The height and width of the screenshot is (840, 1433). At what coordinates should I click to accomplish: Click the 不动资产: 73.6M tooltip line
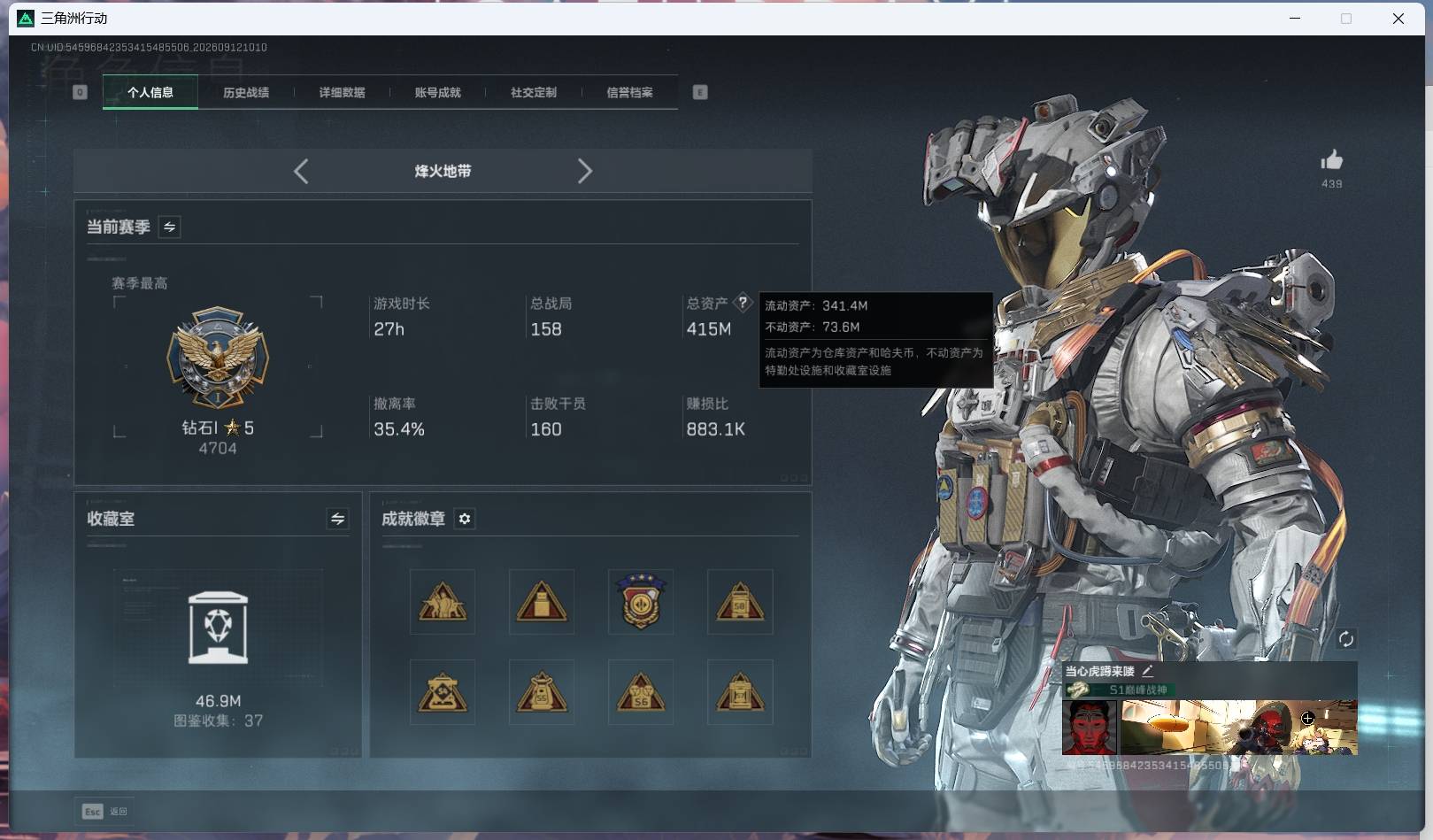[x=813, y=327]
